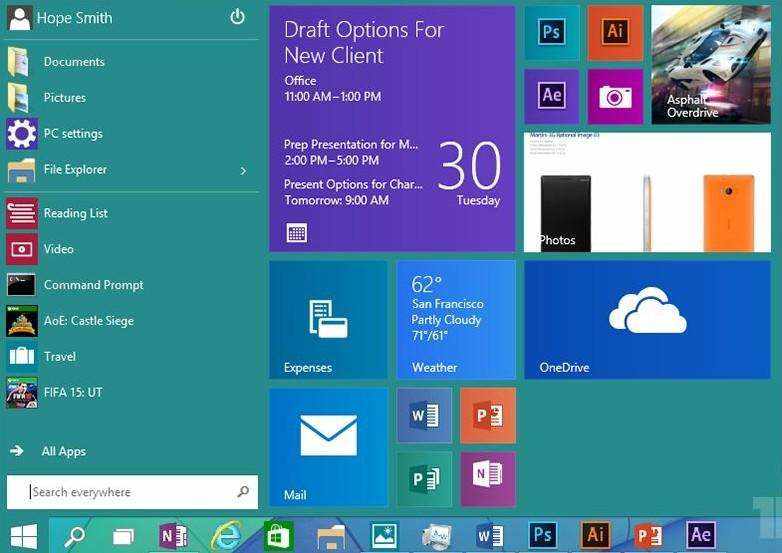The image size is (782, 553).
Task: Click 'Present Options for Char...' event text
Action: [353, 184]
